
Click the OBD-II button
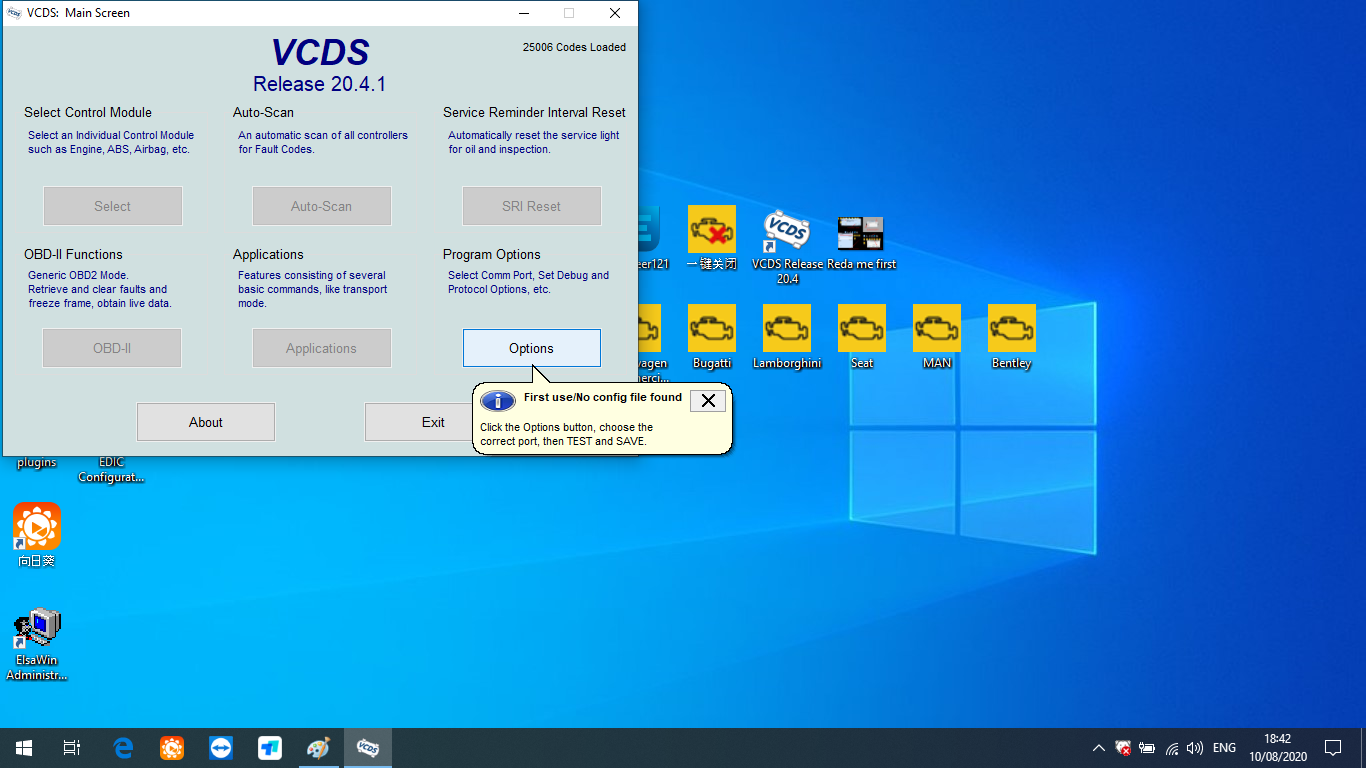(112, 348)
